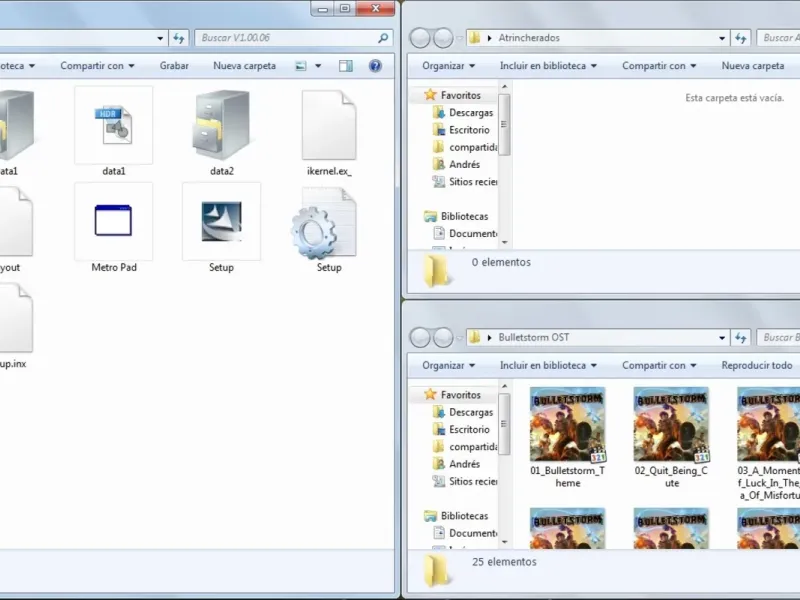Image resolution: width=800 pixels, height=600 pixels.
Task: Expand Incluir en biblioteca in Bulletstorm window
Action: 548,366
